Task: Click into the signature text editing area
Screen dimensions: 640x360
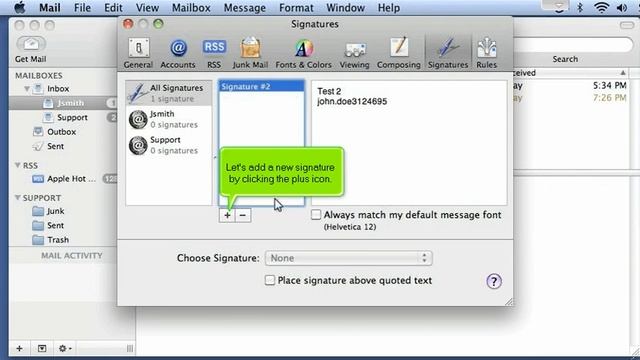Action: [409, 142]
